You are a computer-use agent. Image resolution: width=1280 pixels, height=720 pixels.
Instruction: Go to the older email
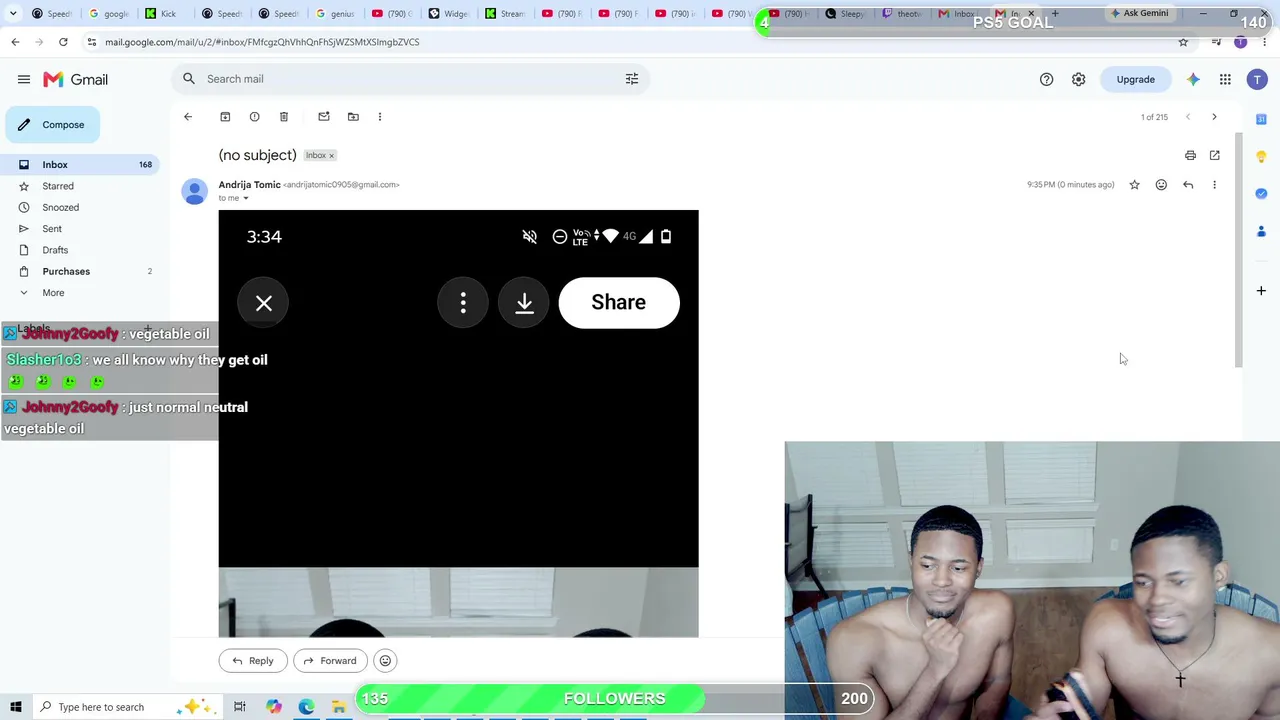(x=1214, y=117)
